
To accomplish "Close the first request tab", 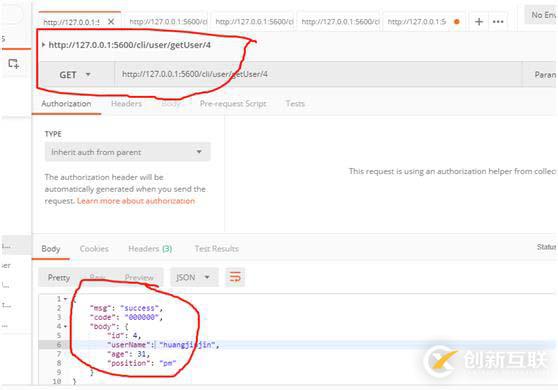I will point(111,22).
